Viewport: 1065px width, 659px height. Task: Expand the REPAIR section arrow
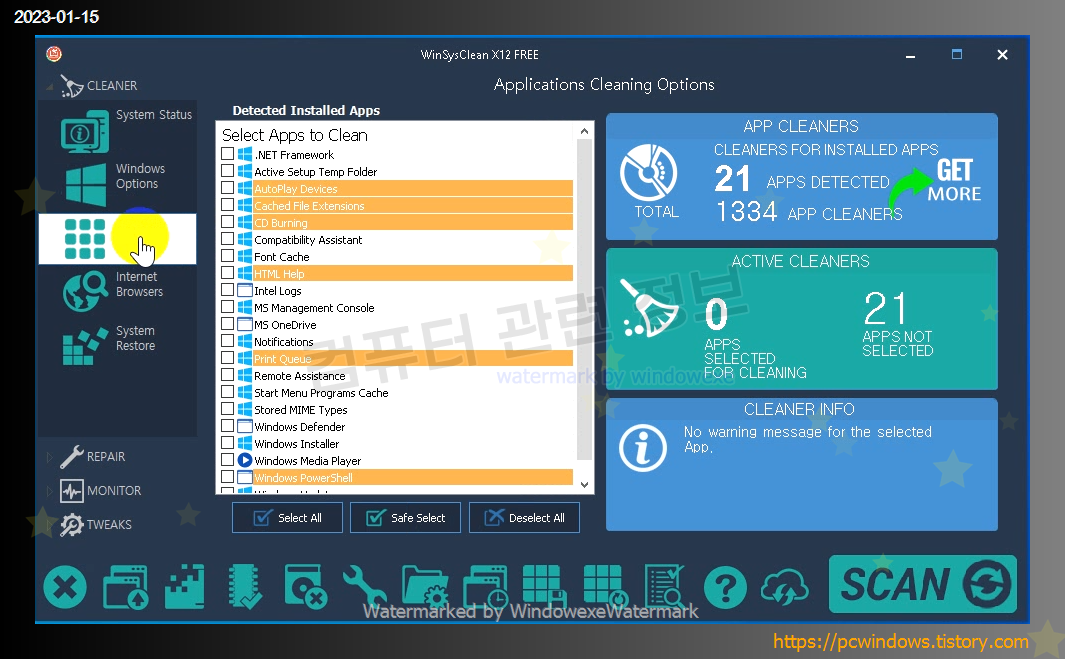click(x=50, y=457)
